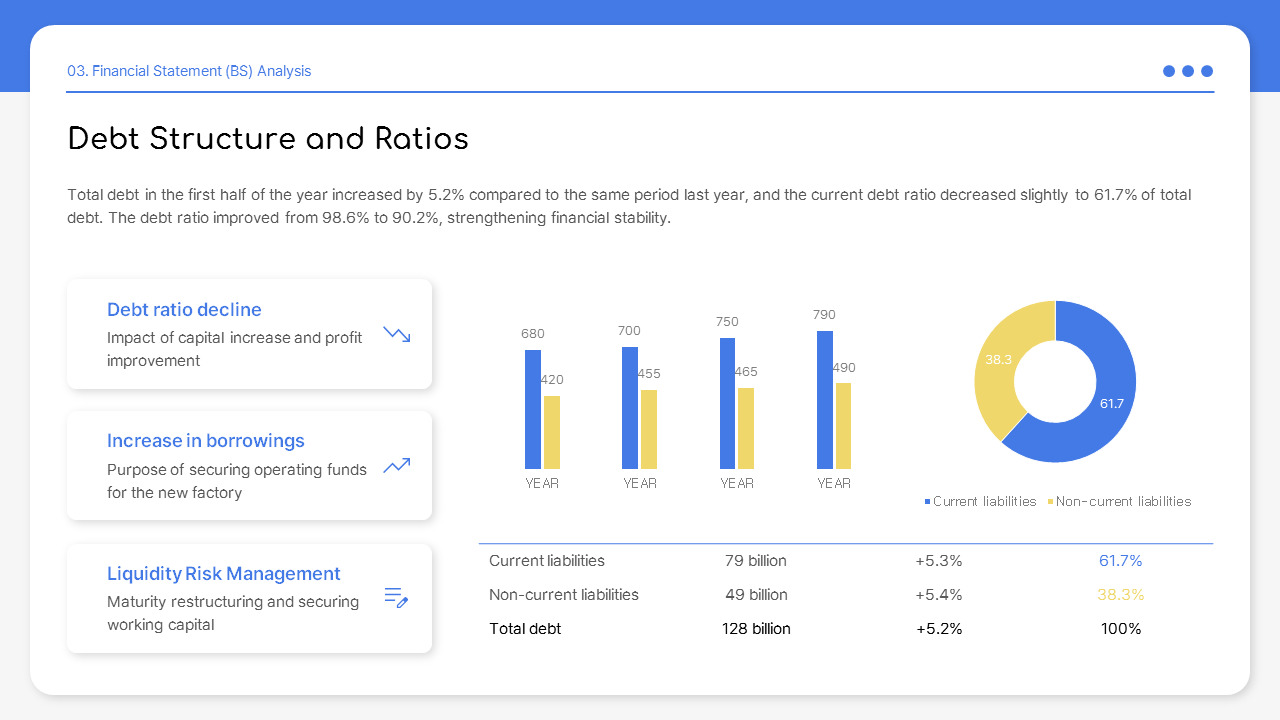Screen dimensions: 1280x720
Task: Click the yellow 38.3 segment of the donut chart
Action: (x=1000, y=360)
